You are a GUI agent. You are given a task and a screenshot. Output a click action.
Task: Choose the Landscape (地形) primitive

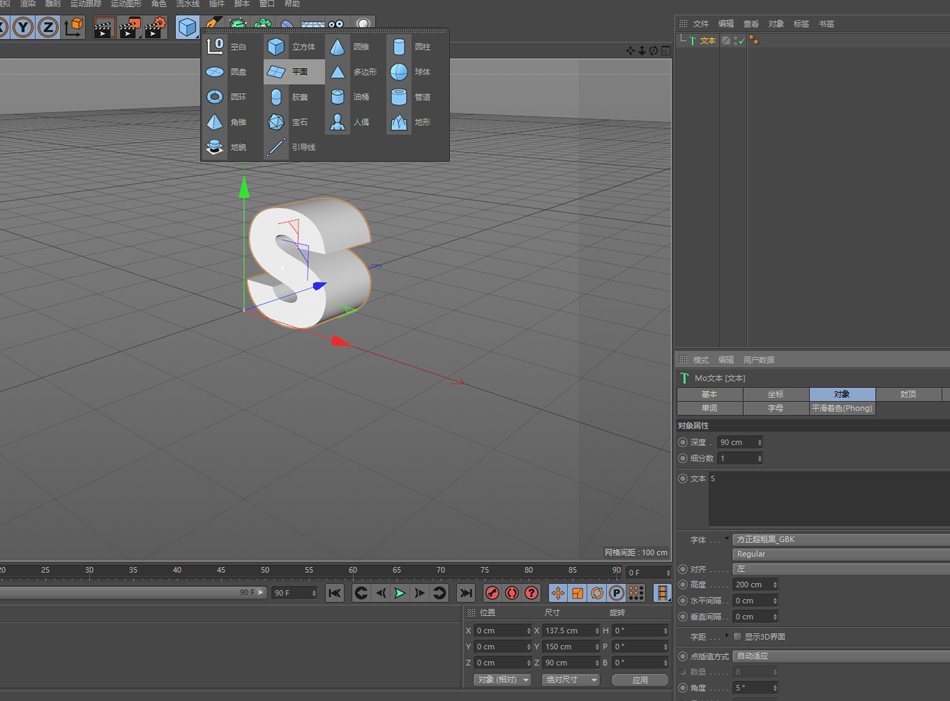[411, 122]
